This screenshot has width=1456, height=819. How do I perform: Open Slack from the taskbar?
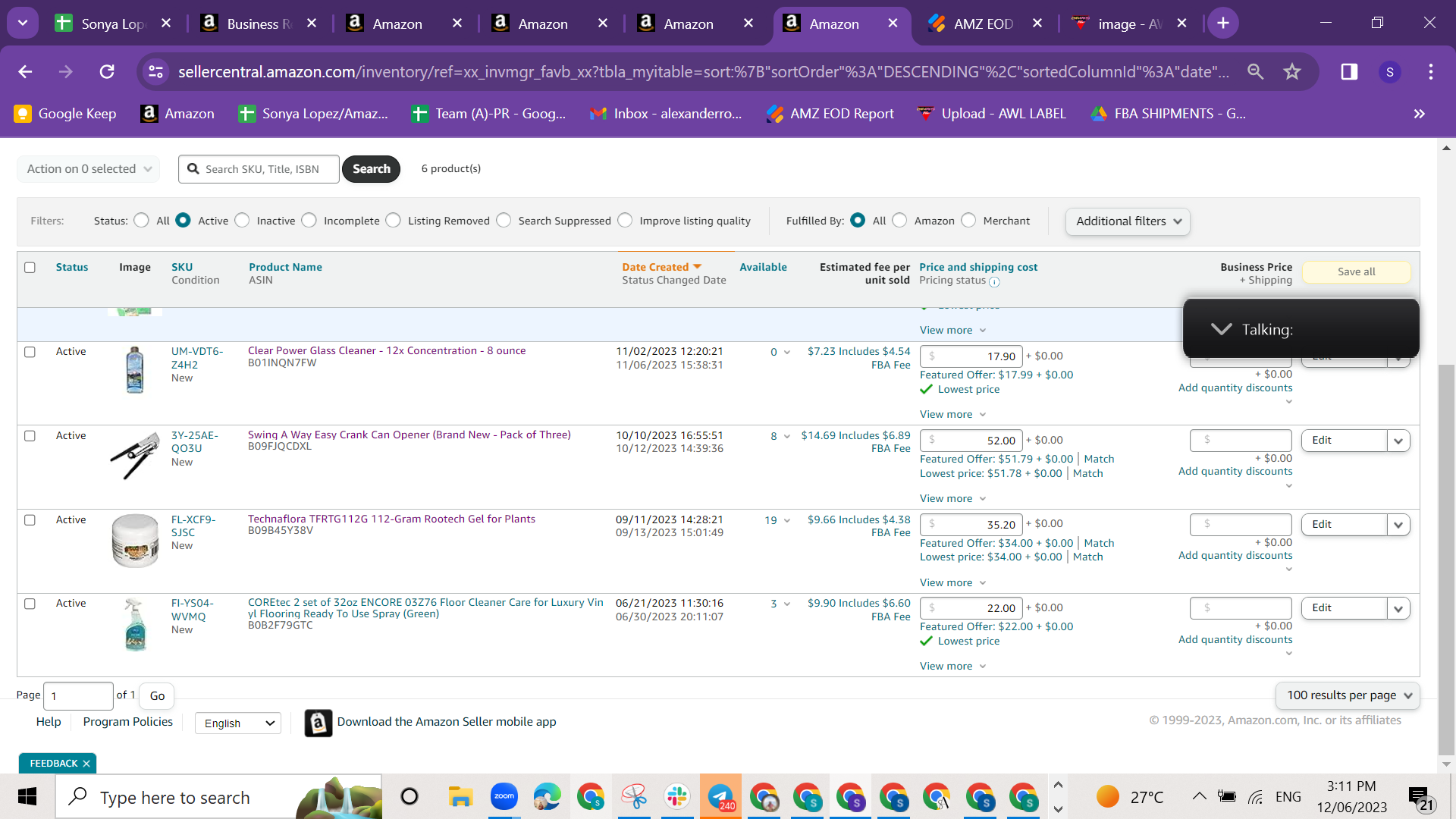[x=676, y=797]
